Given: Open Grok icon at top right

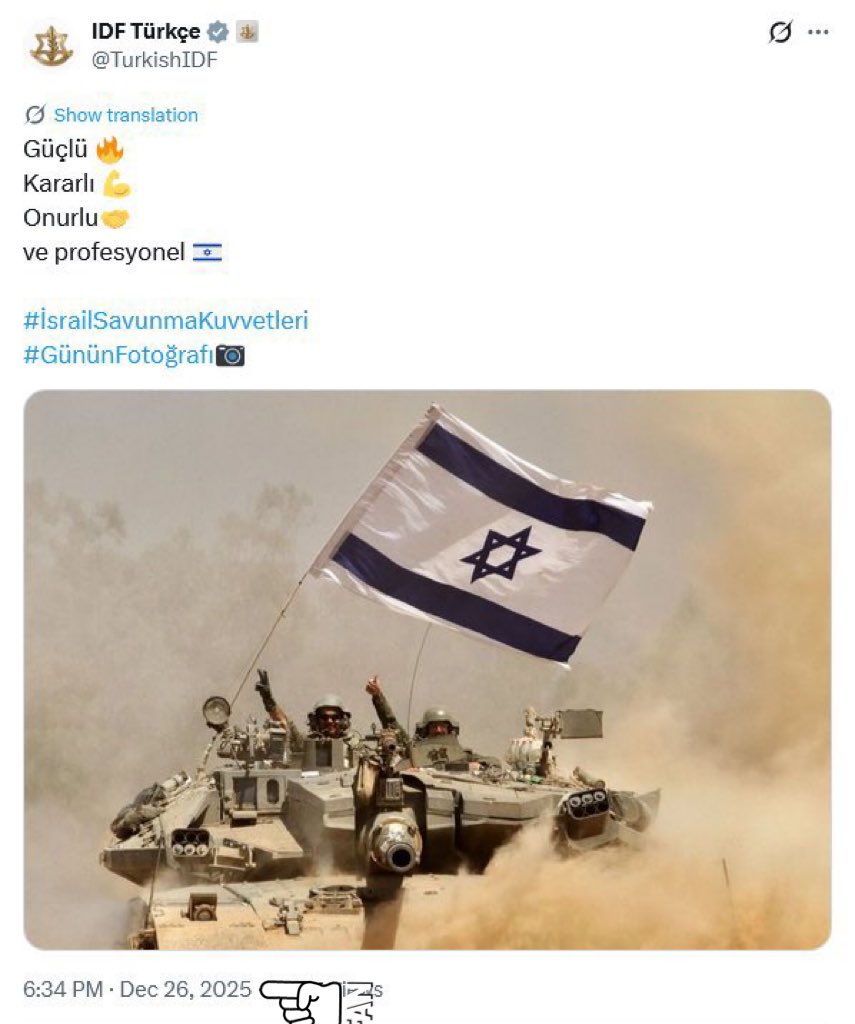Looking at the screenshot, I should 780,31.
